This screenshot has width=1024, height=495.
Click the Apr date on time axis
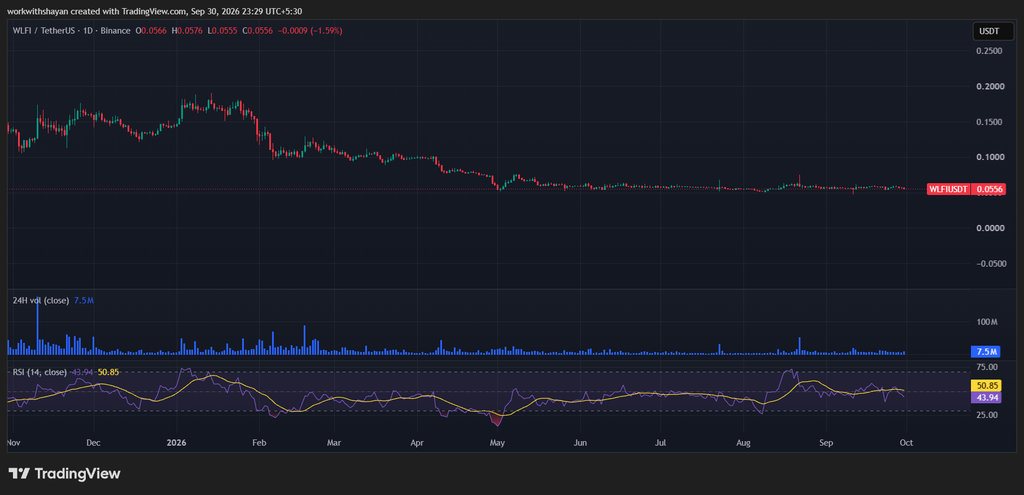418,442
